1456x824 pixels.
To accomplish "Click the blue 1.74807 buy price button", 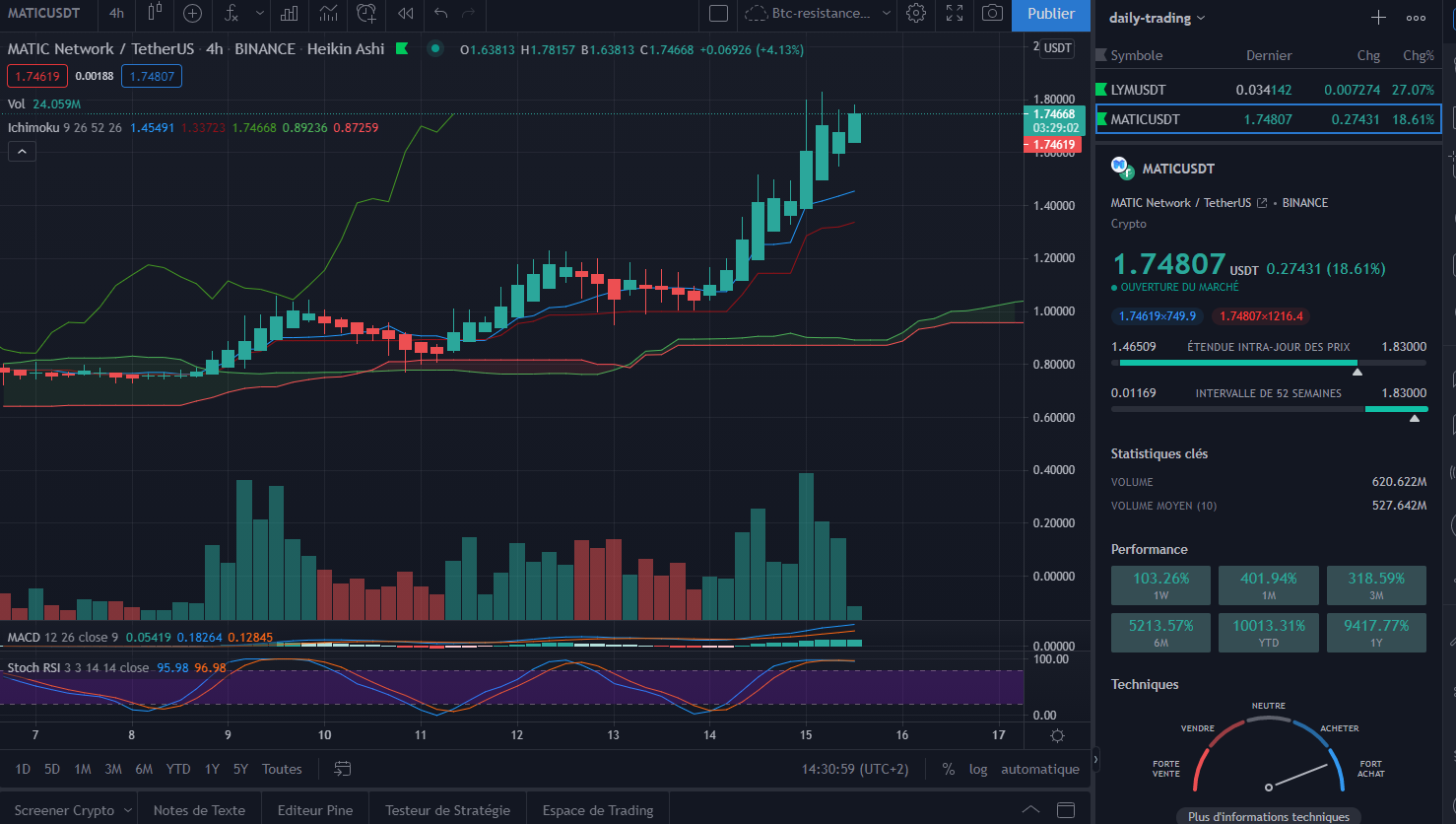I will click(152, 76).
